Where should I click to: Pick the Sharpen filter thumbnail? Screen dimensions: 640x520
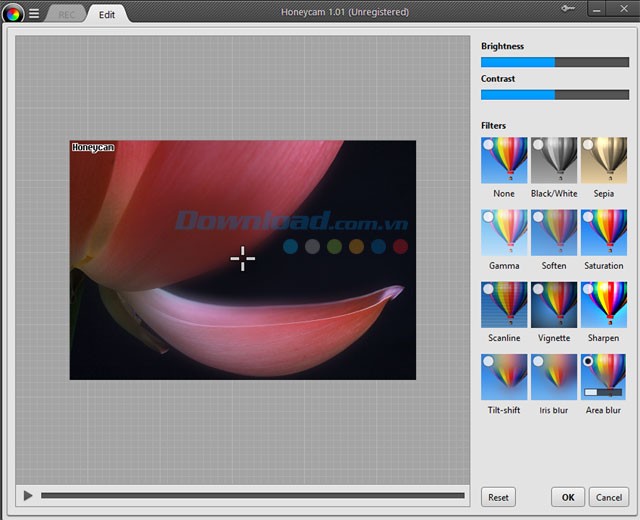tap(604, 305)
